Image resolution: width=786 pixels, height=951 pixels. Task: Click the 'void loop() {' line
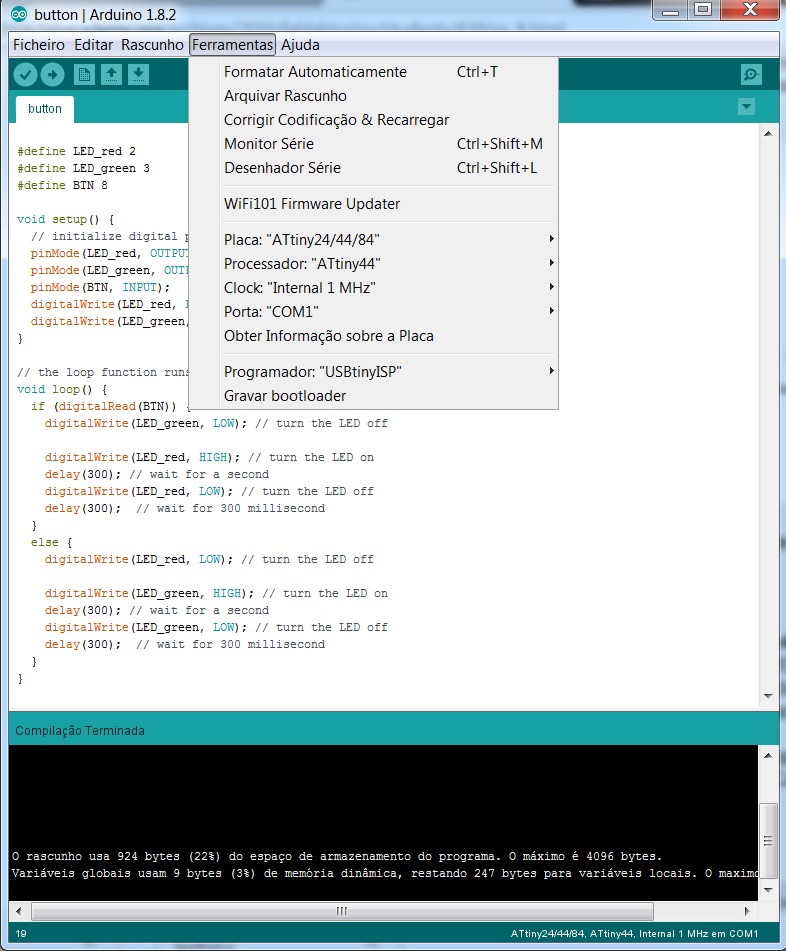(62, 389)
